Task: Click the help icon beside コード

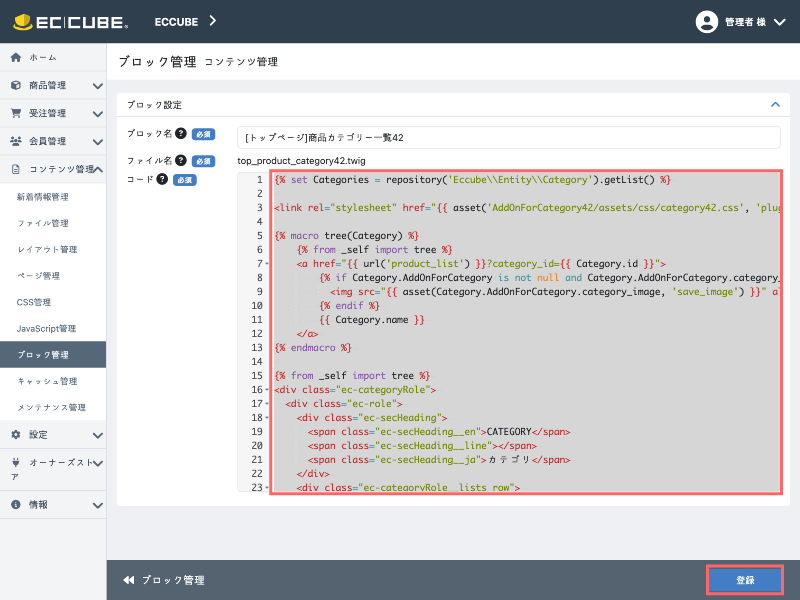Action: [162, 179]
